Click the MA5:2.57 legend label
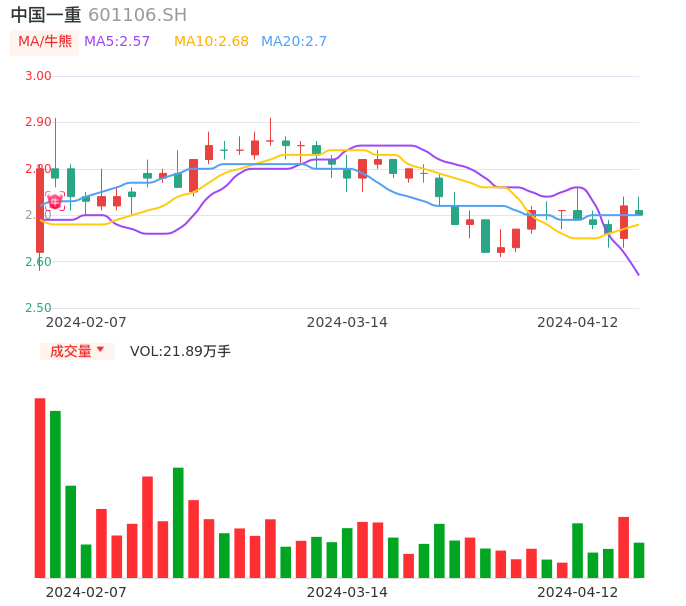This screenshot has width=686, height=606. point(117,42)
